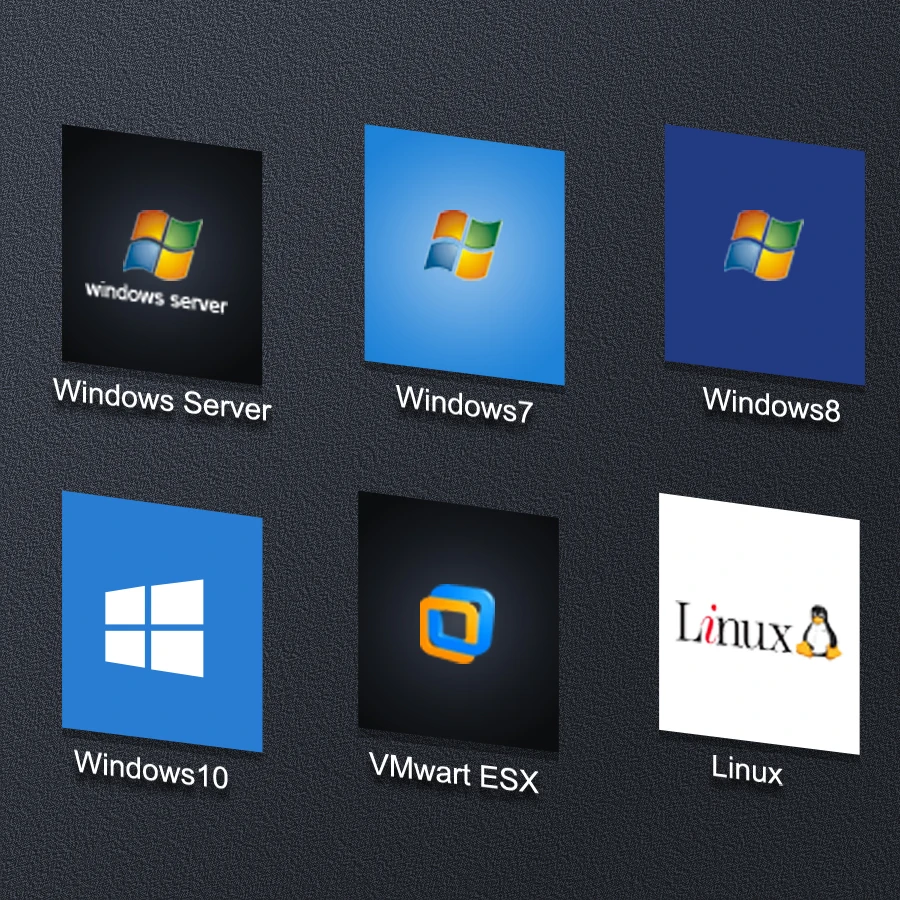
Task: Click the 'Windows Server' caption text
Action: (x=162, y=400)
